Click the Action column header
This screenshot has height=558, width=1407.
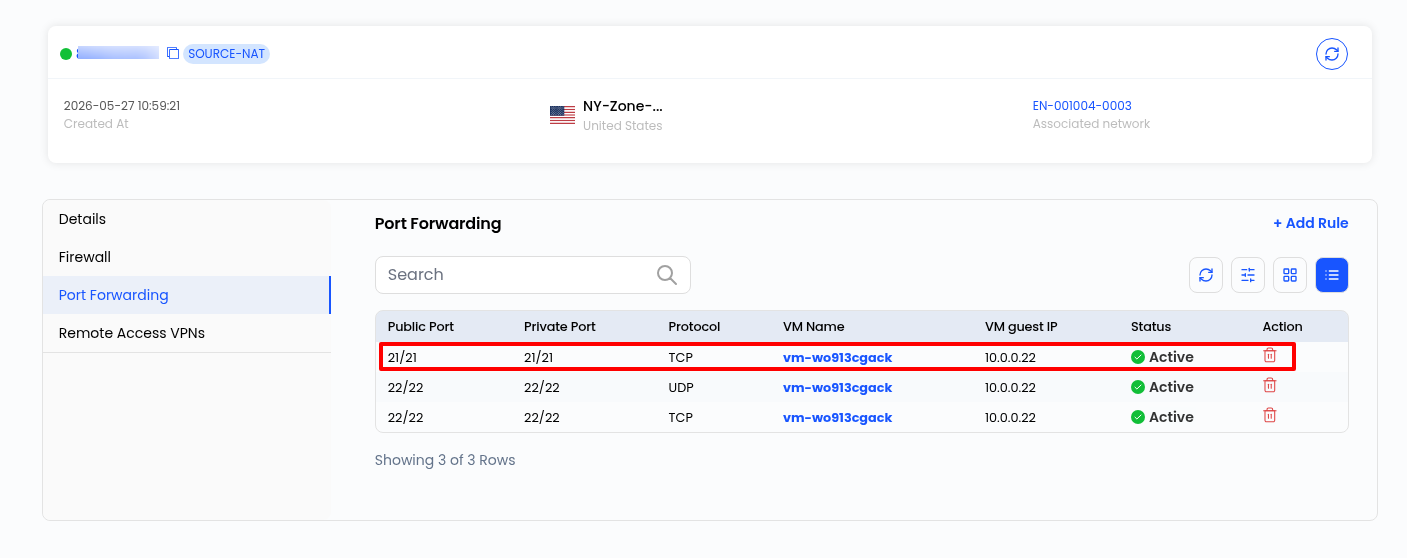(1283, 327)
